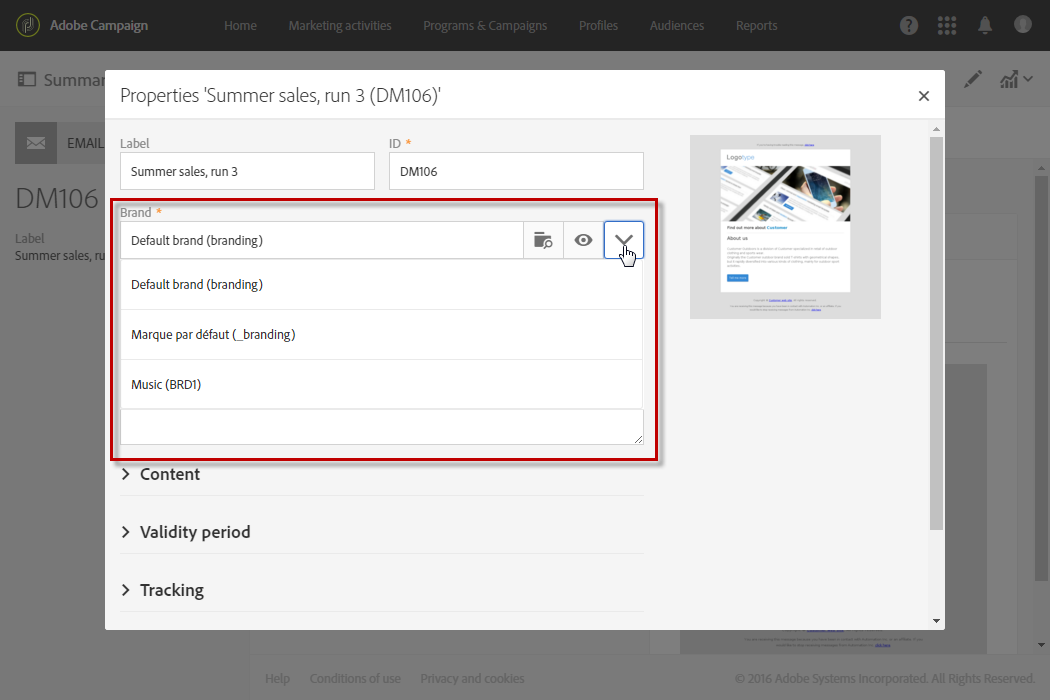Click the Label input field
The width and height of the screenshot is (1050, 700).
tap(247, 171)
